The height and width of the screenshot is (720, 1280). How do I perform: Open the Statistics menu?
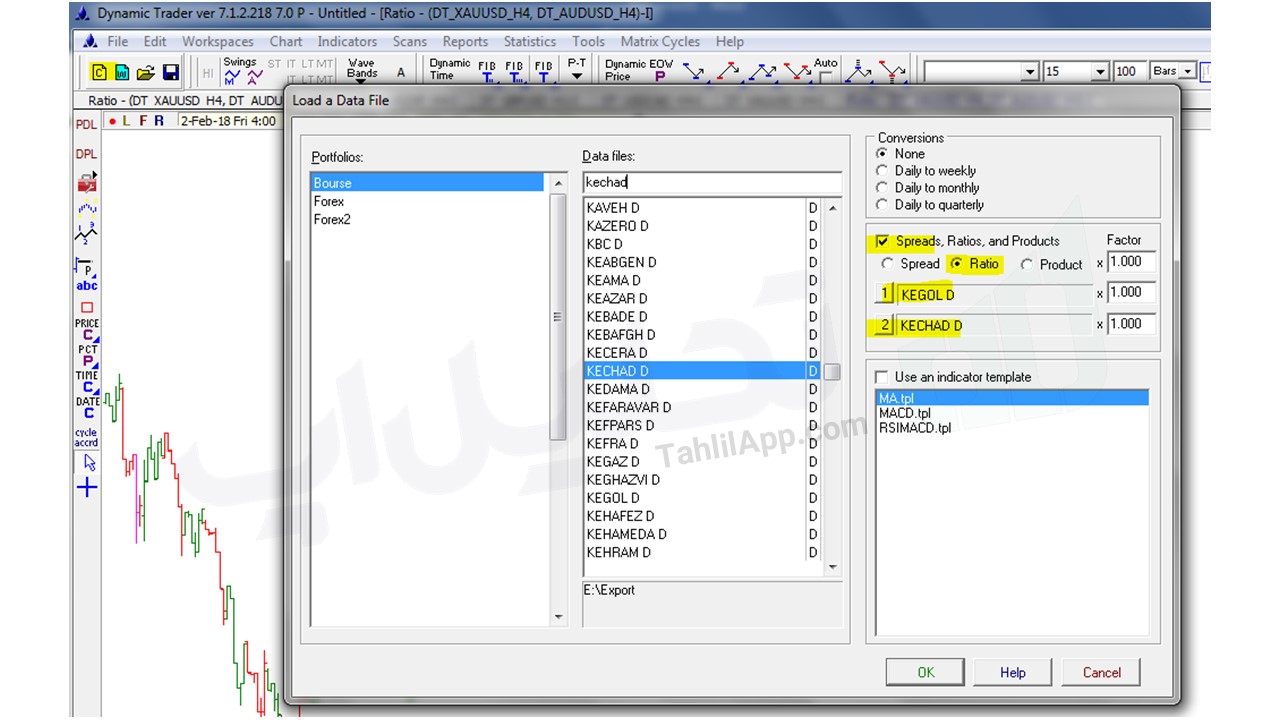point(530,41)
